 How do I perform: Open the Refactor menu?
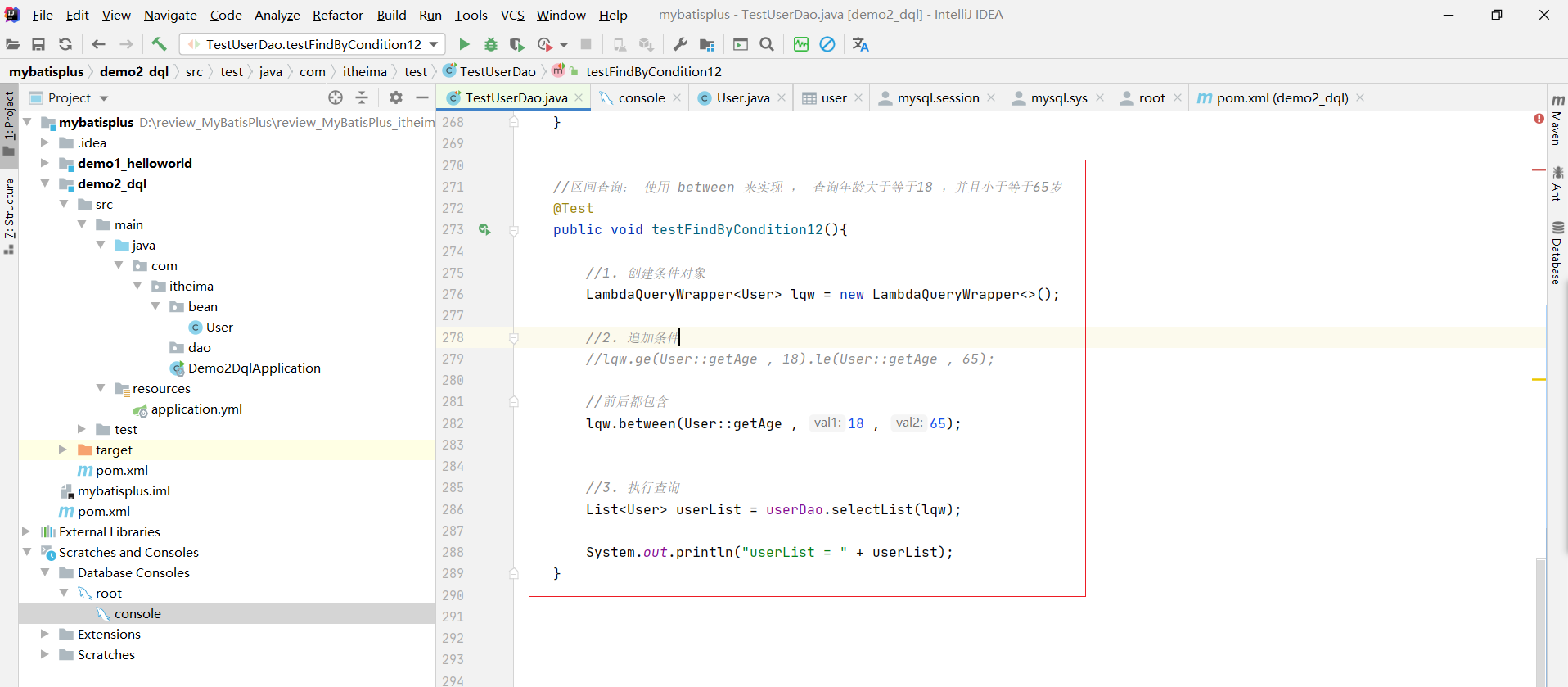coord(337,15)
